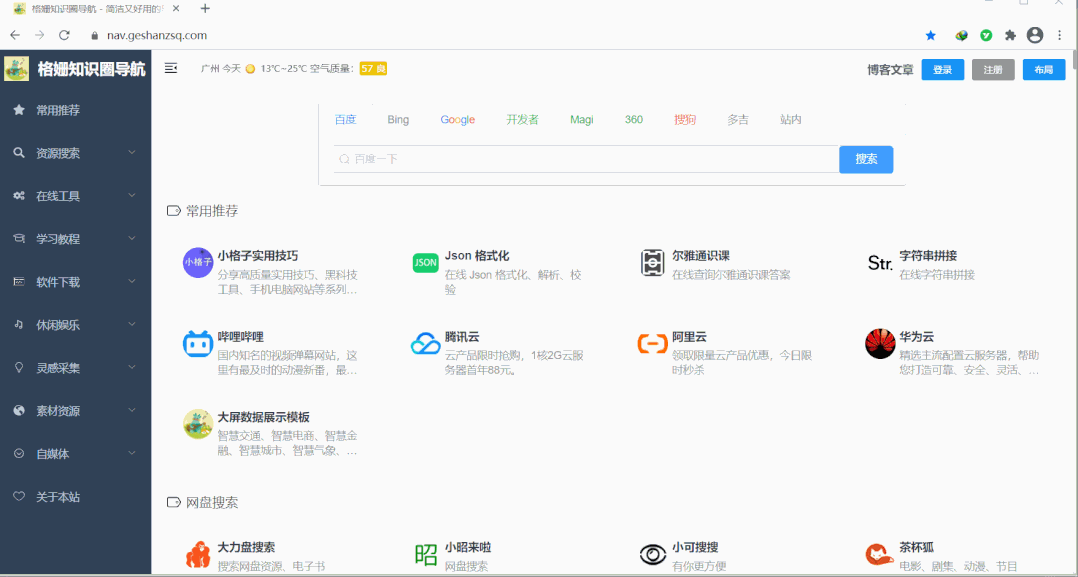This screenshot has height=577, width=1078.
Task: Open the 哔哩哔哩 blue TV icon
Action: 198,344
